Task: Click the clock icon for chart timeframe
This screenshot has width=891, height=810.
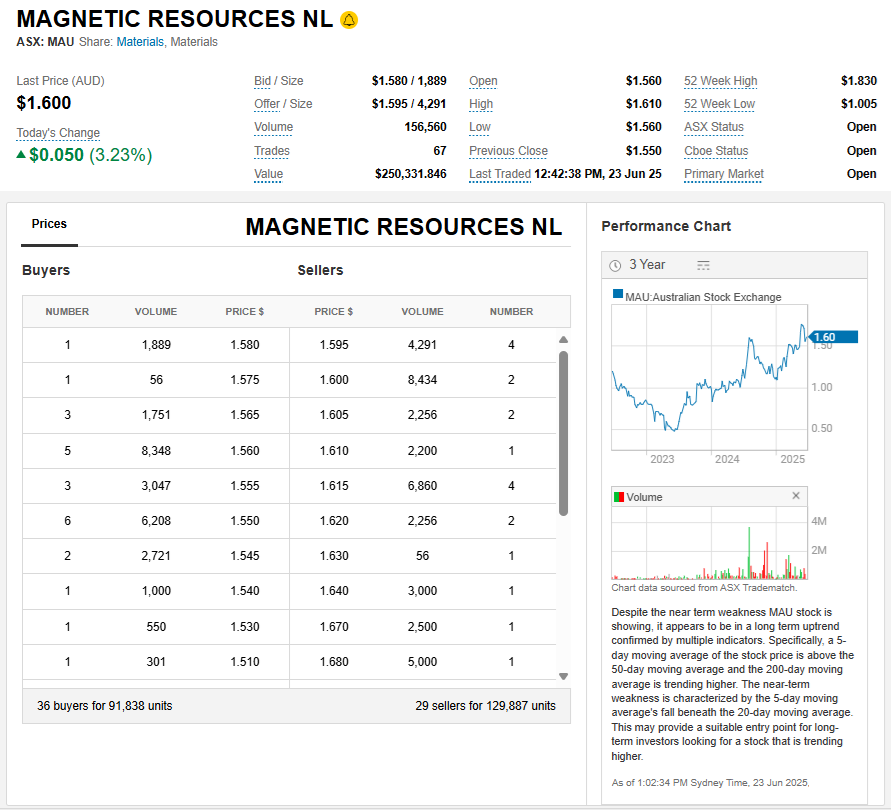Action: [x=615, y=265]
